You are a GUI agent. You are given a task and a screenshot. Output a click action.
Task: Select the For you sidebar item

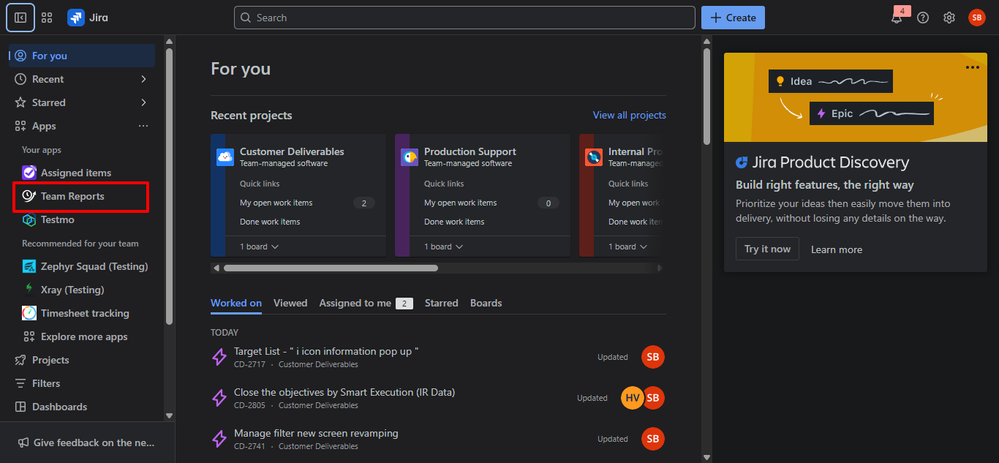coord(82,56)
